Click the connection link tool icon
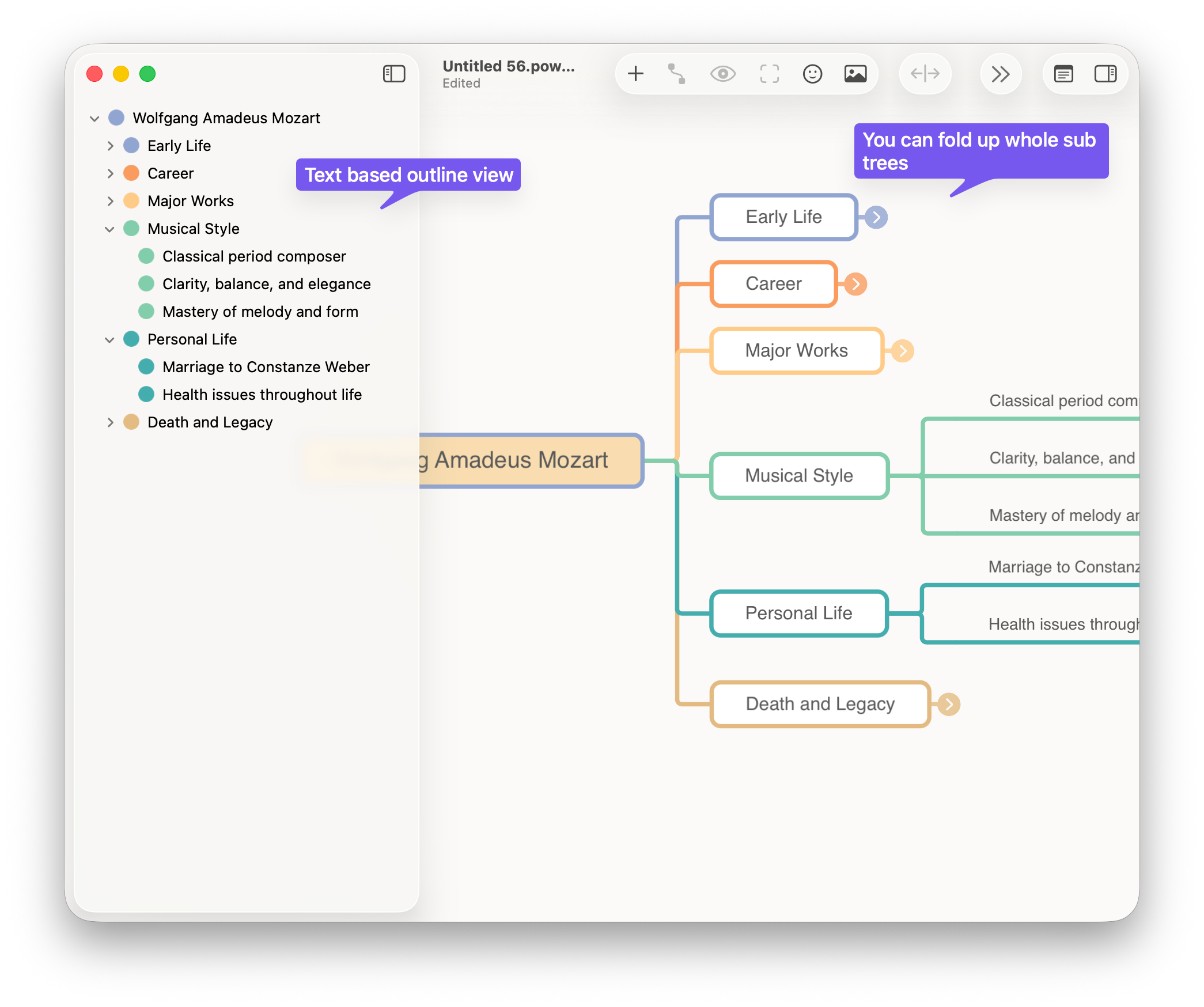Image resolution: width=1204 pixels, height=1007 pixels. 677,74
